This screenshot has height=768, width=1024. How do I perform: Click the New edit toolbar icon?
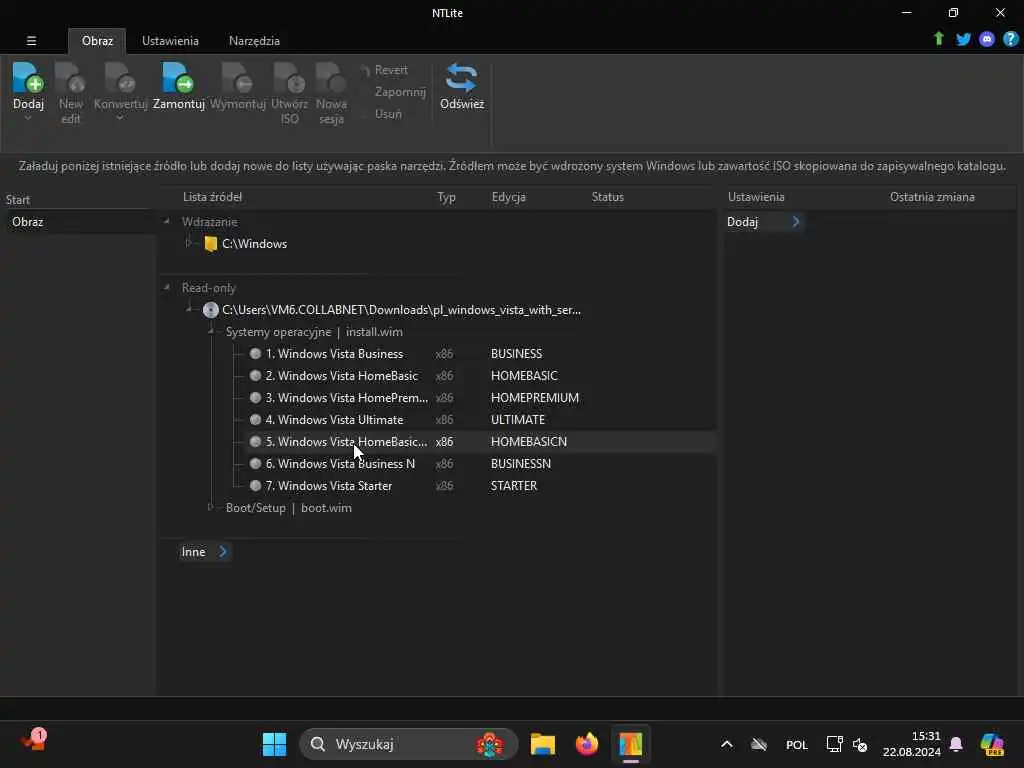71,77
